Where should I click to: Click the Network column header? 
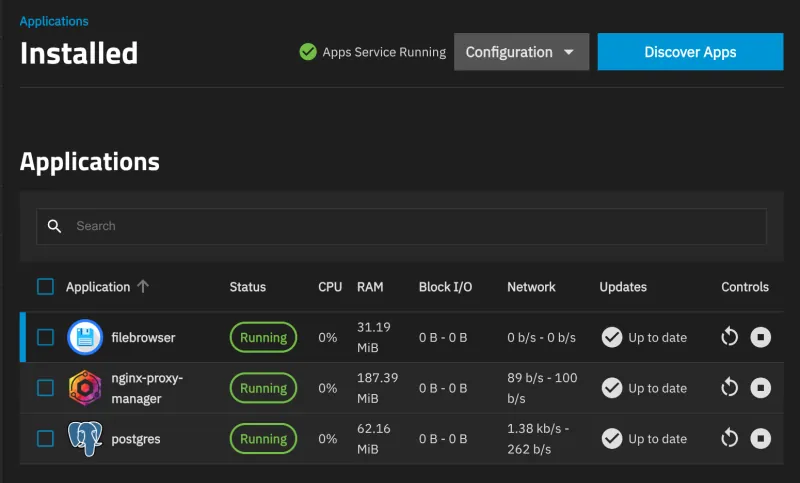[531, 287]
